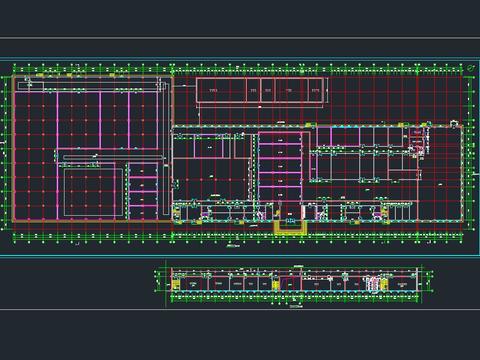Click the stacked magenta rooms in center

point(280,165)
